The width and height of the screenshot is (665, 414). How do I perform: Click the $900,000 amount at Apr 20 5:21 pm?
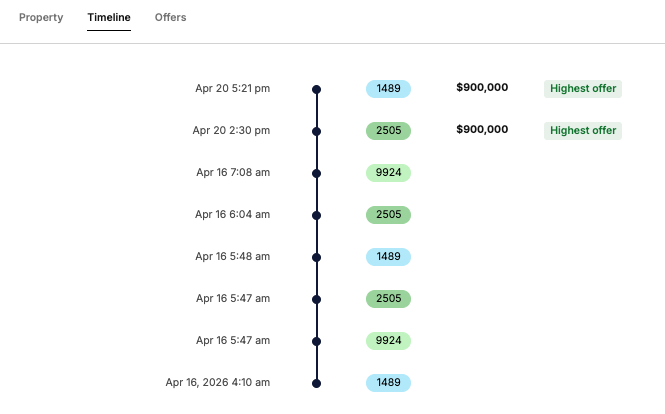click(x=482, y=88)
